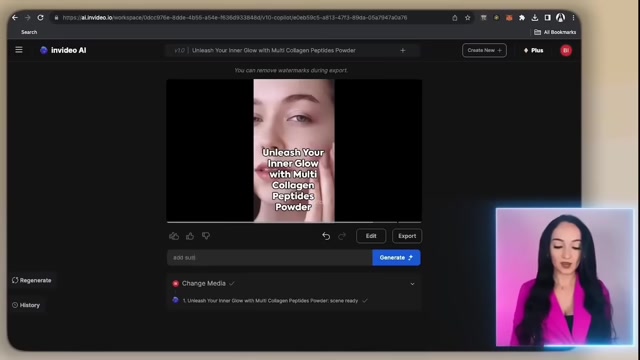Open the Chrome three-dot menu
The image size is (640, 360).
(x=573, y=18)
